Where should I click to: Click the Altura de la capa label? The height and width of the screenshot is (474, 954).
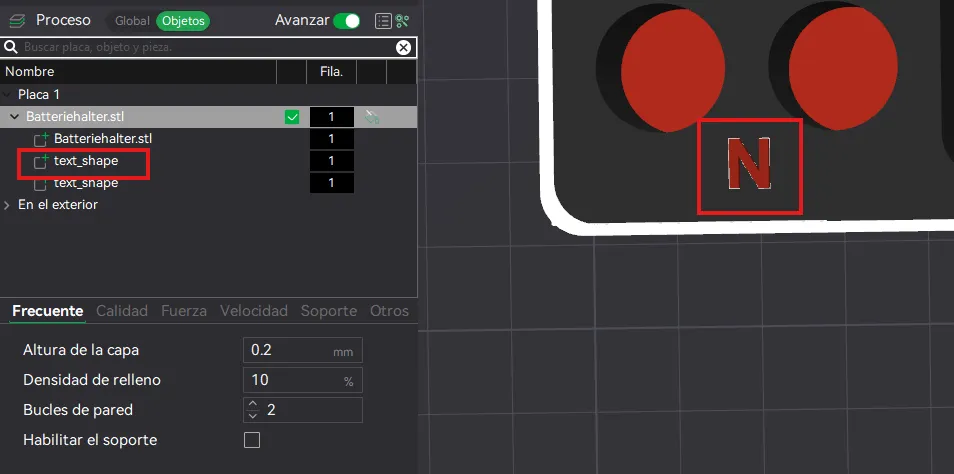pos(81,350)
